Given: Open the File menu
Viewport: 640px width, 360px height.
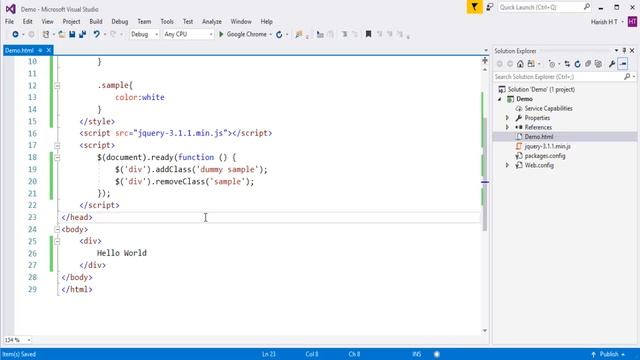Looking at the screenshot, I should (9, 22).
